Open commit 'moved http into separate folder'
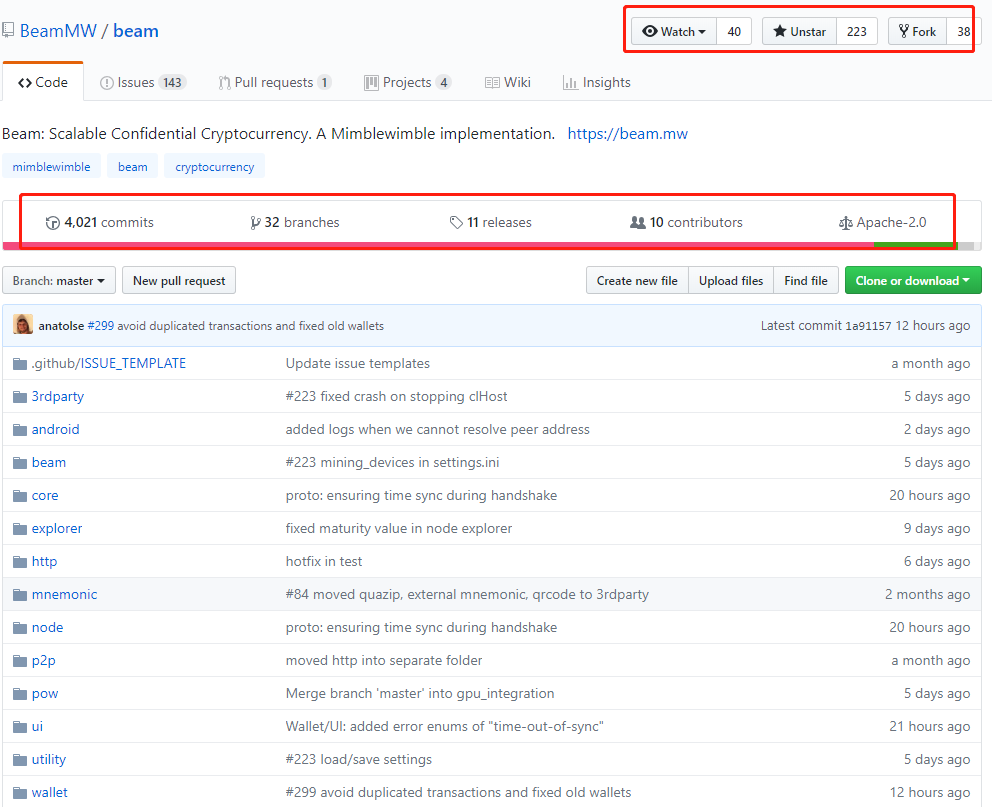Image resolution: width=992 pixels, height=807 pixels. coord(383,661)
